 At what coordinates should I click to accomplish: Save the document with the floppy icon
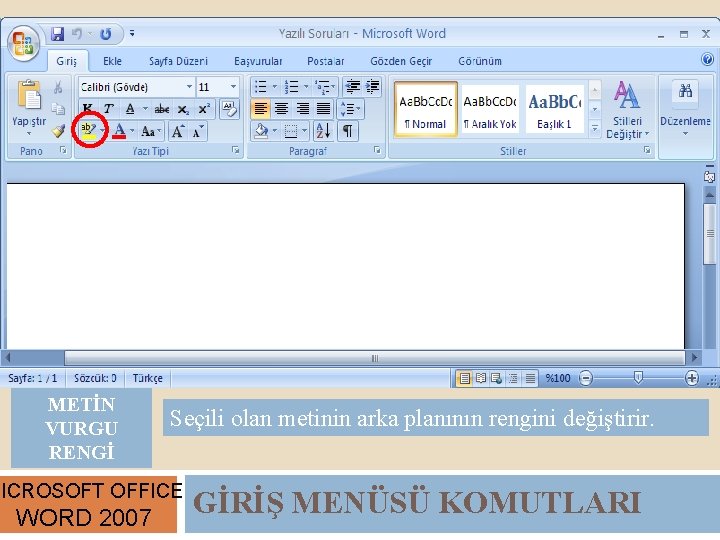tap(57, 34)
